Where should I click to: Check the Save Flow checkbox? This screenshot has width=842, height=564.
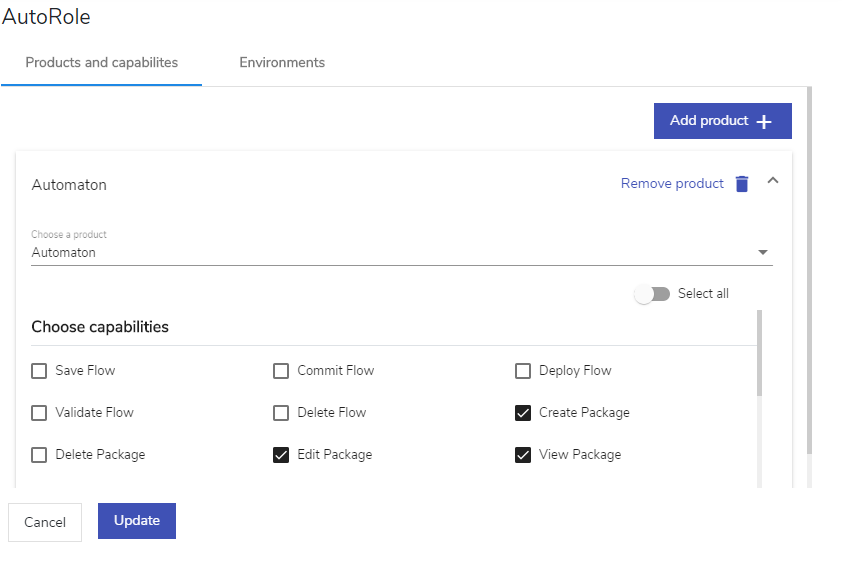pyautogui.click(x=39, y=371)
